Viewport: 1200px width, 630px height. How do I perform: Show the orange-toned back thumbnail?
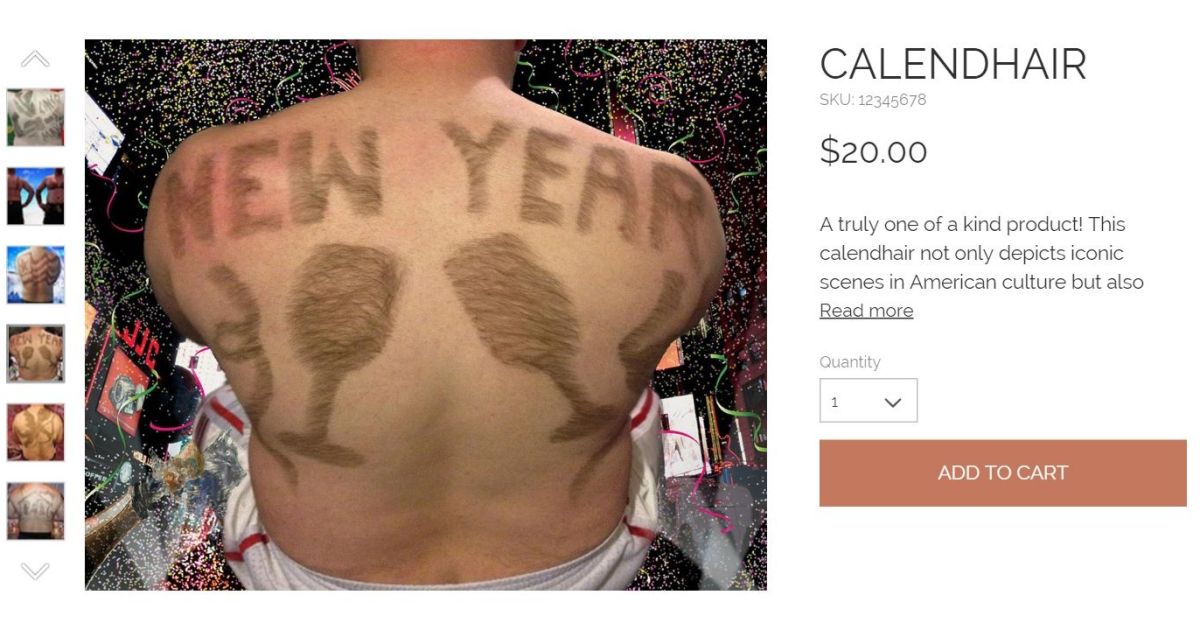click(x=36, y=432)
